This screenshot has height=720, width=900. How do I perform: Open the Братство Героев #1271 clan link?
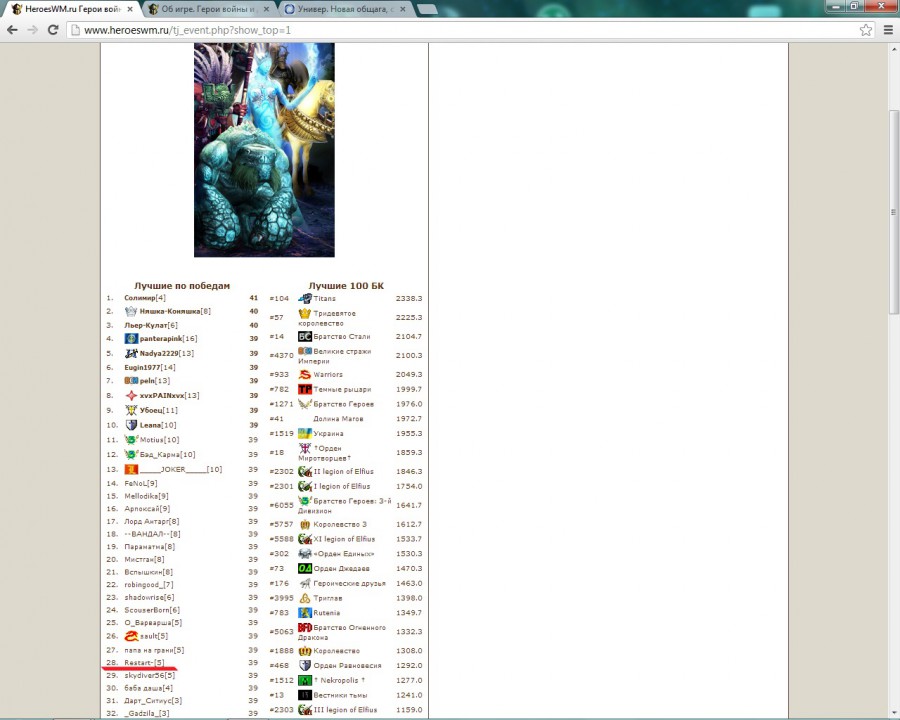click(x=343, y=404)
